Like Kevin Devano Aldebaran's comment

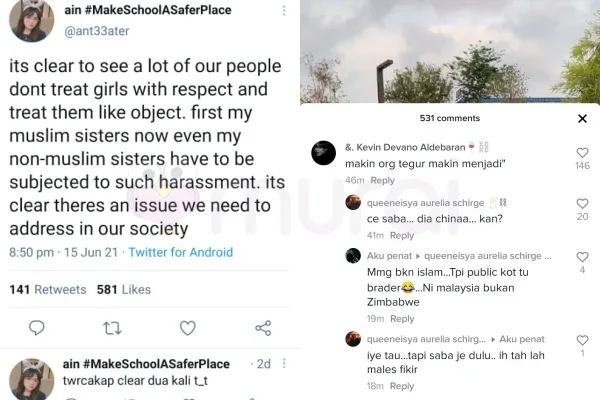582,153
